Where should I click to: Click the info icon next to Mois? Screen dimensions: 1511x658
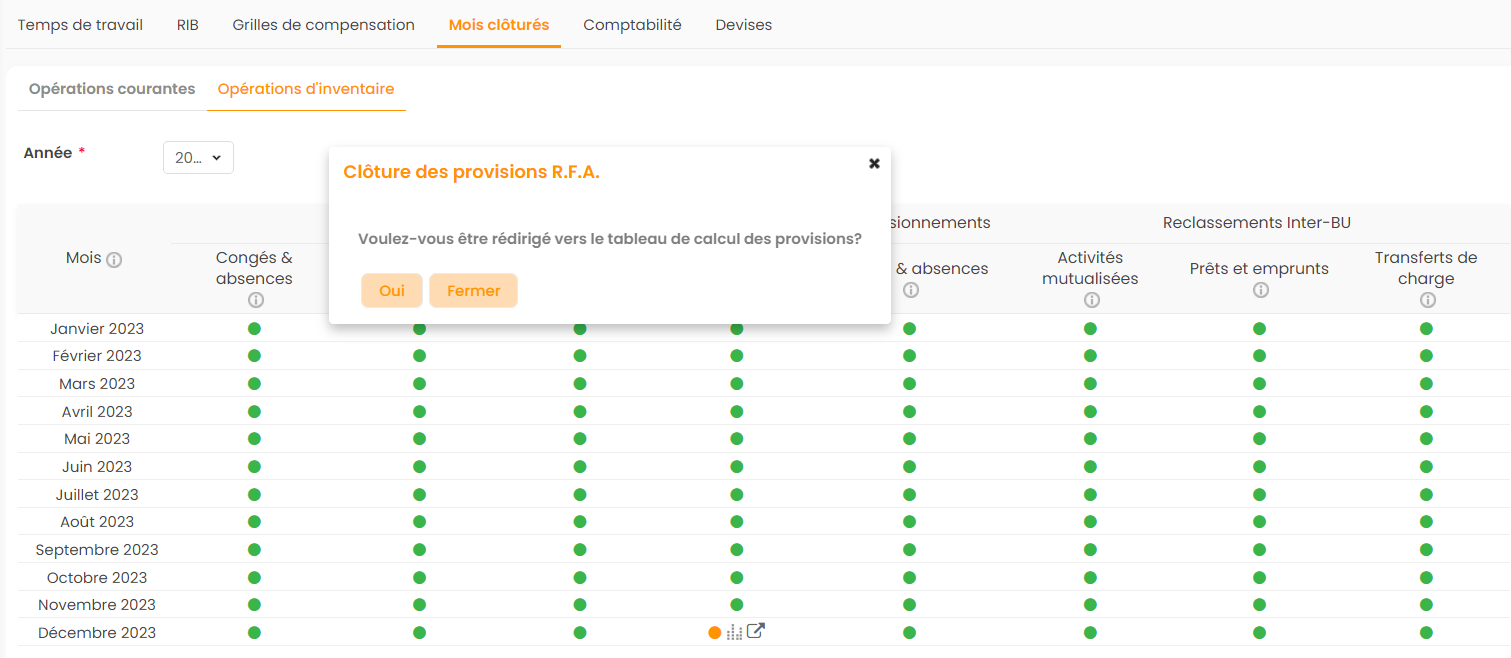[x=114, y=260]
